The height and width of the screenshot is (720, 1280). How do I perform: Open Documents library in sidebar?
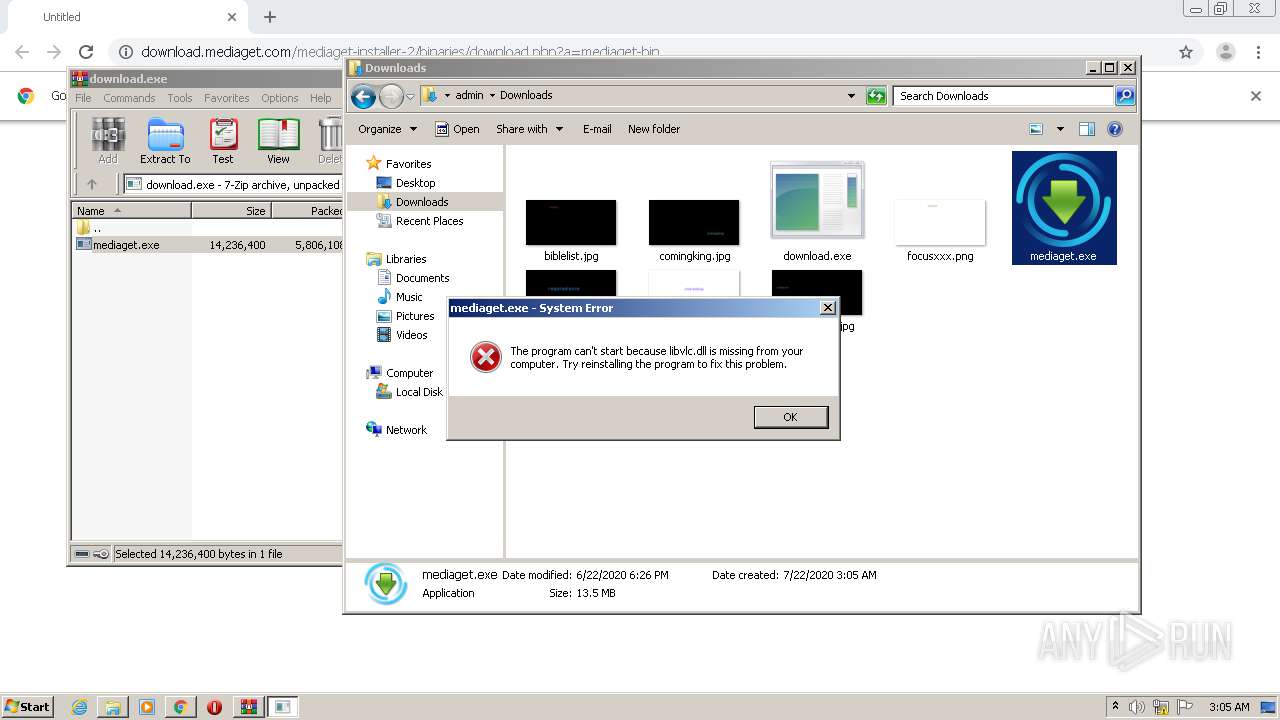(413, 278)
